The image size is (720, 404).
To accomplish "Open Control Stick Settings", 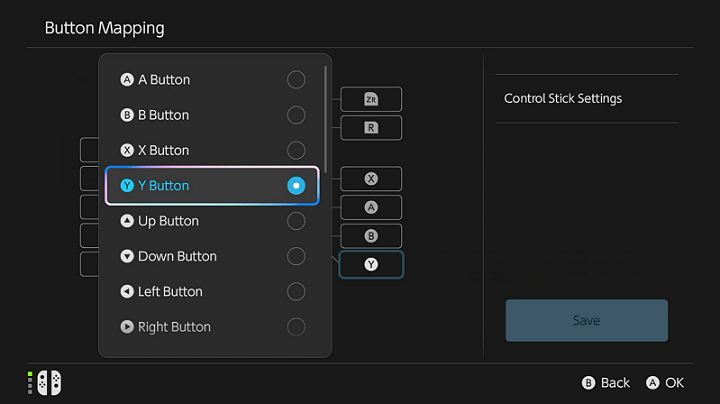I will coord(586,99).
